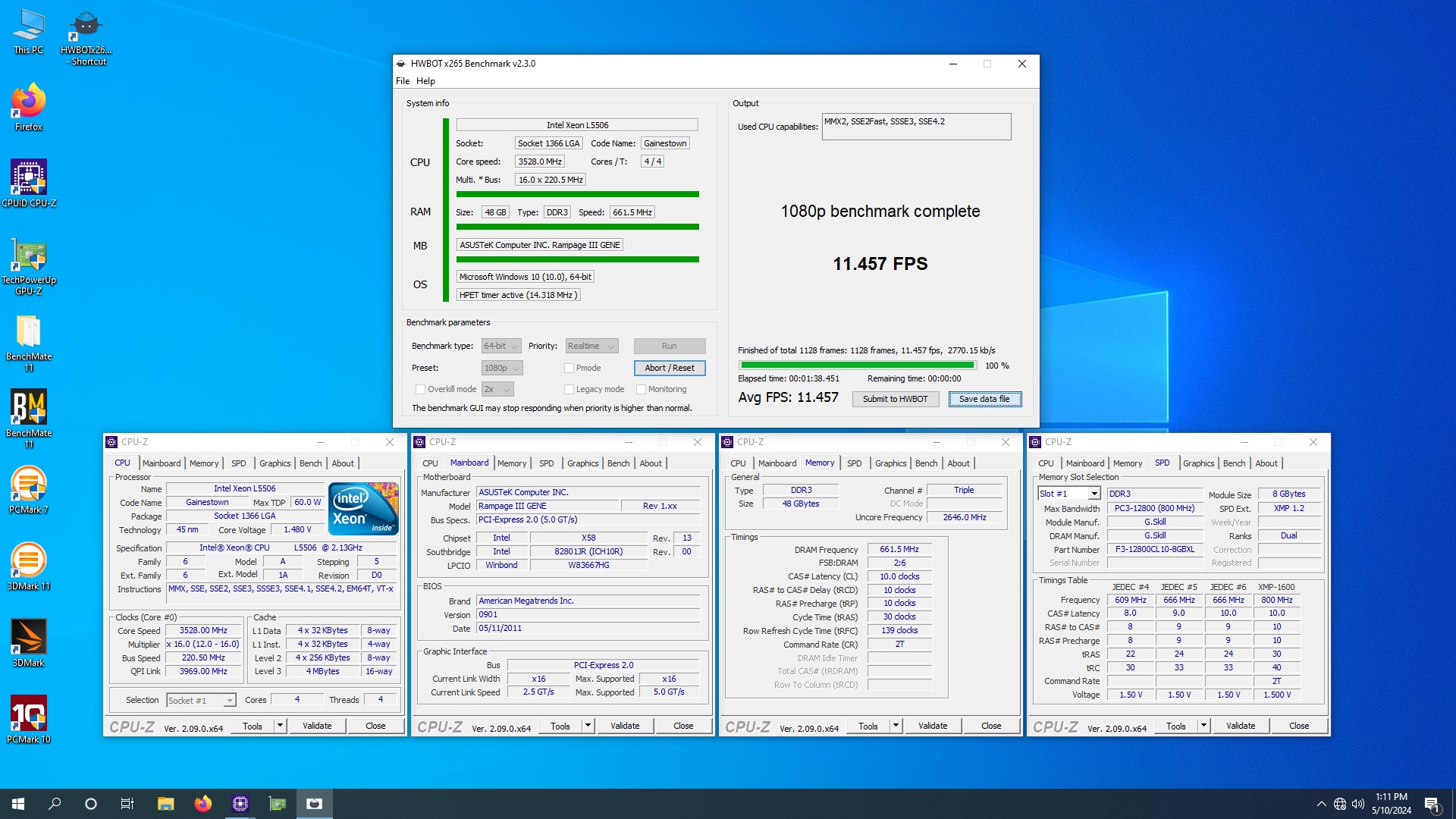This screenshot has height=819, width=1456.
Task: Switch to GPU-Z on taskbar
Action: click(x=278, y=804)
